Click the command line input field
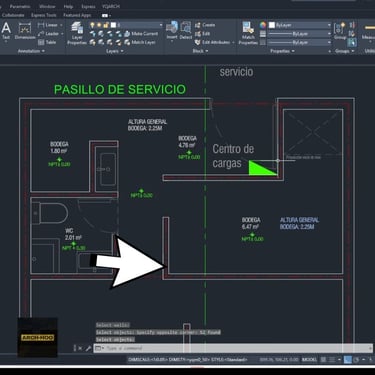Screen dimensions: 375x375 coord(233,348)
